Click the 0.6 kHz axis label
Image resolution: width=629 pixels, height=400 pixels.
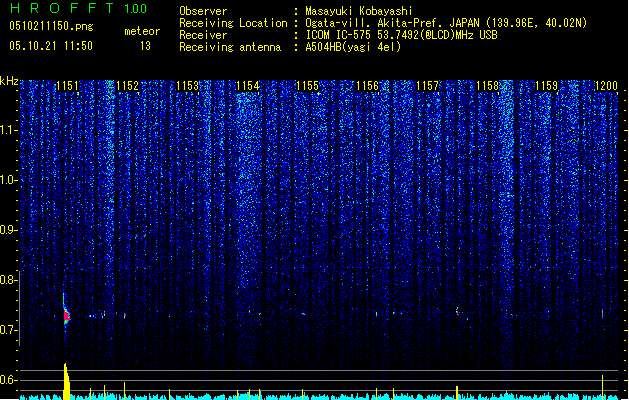pyautogui.click(x=8, y=380)
